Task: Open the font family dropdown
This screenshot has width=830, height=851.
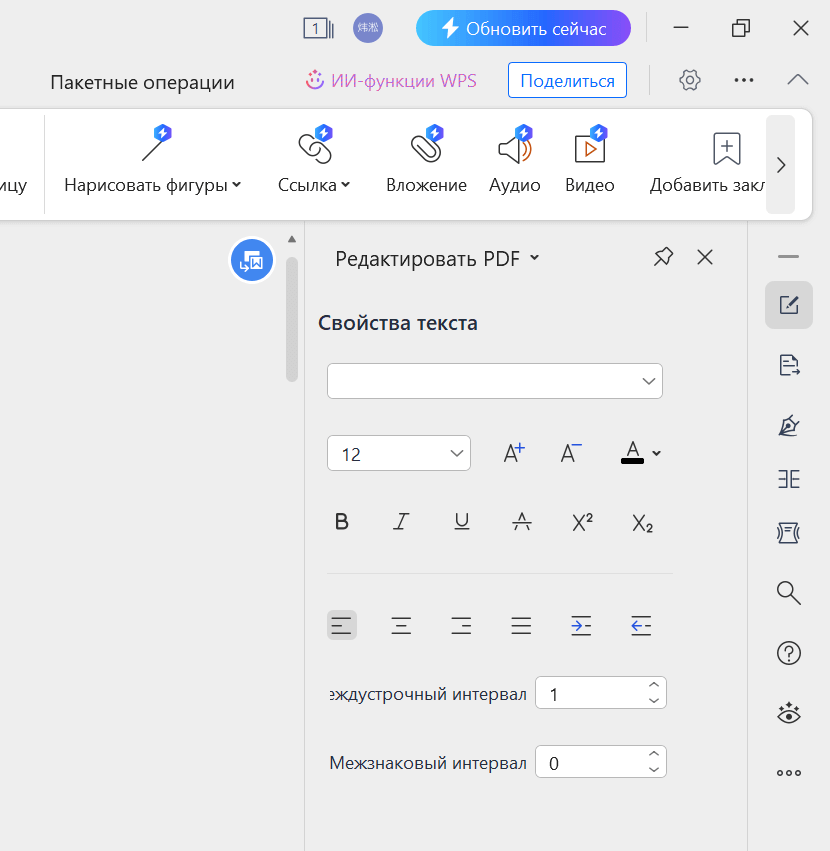Action: point(494,381)
